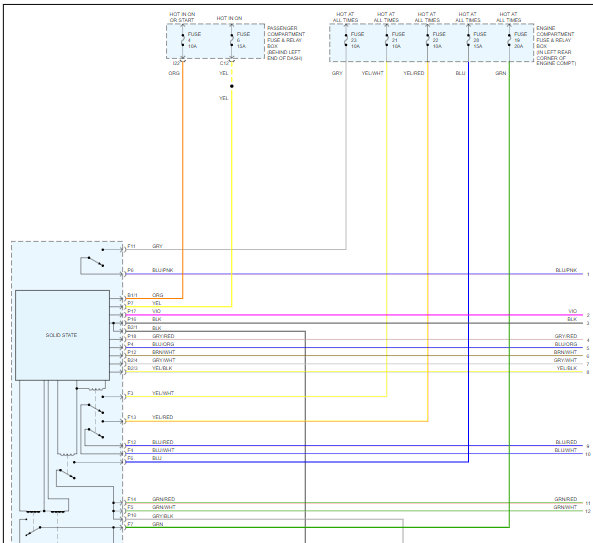Click the VIO label at connector reference 2
The height and width of the screenshot is (543, 593).
pos(573,311)
